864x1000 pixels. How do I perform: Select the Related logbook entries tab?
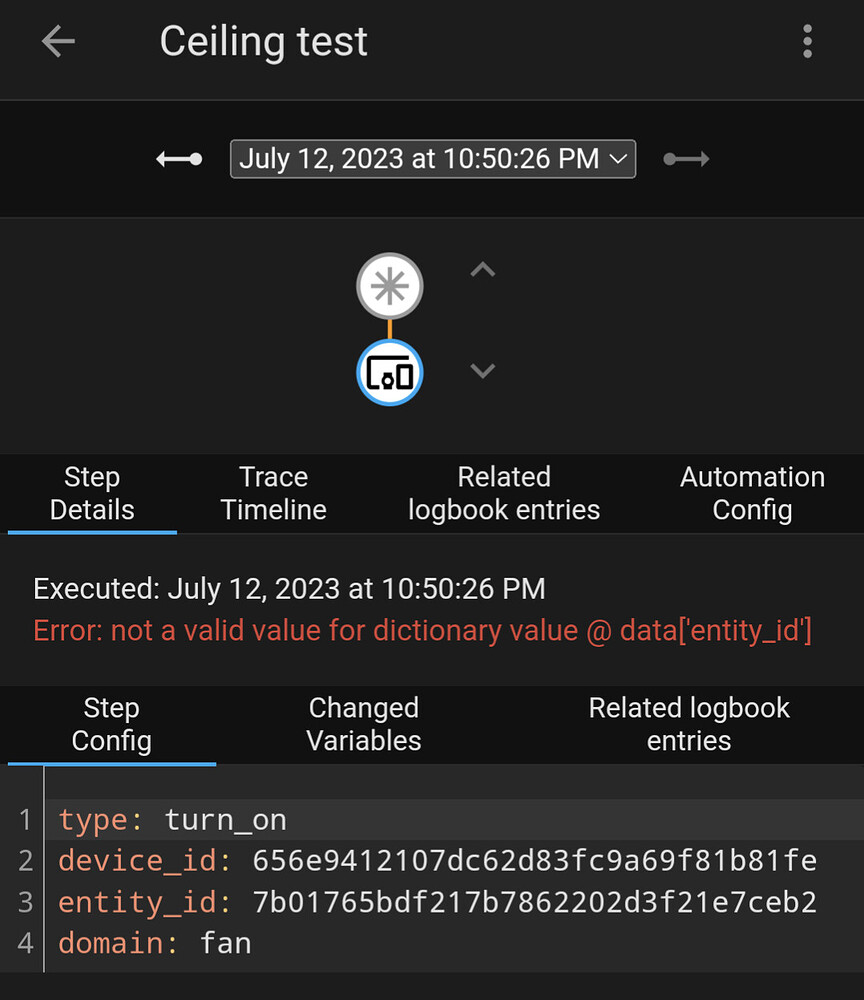click(x=503, y=493)
